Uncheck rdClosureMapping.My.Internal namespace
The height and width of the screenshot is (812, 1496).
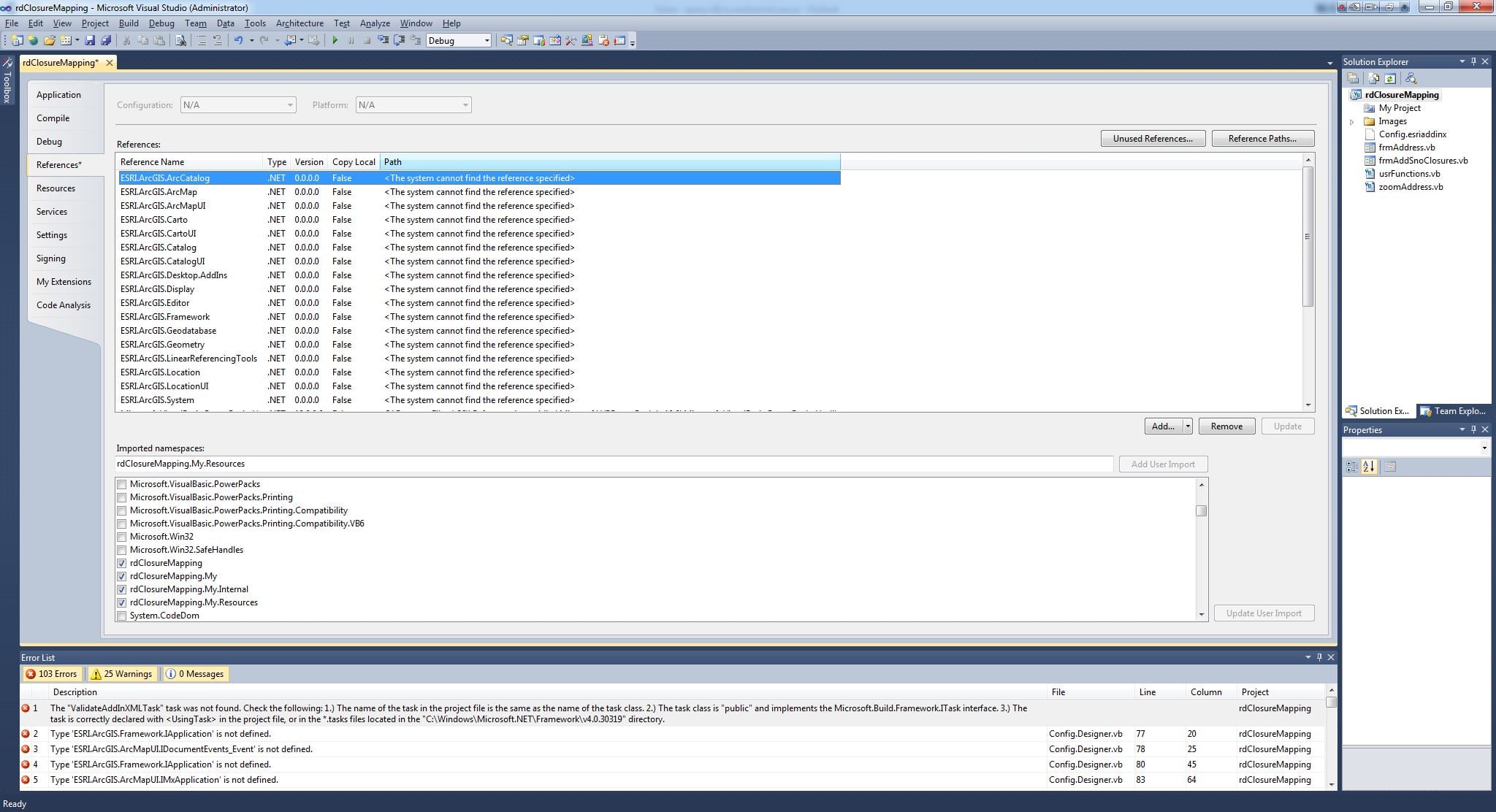click(x=122, y=589)
